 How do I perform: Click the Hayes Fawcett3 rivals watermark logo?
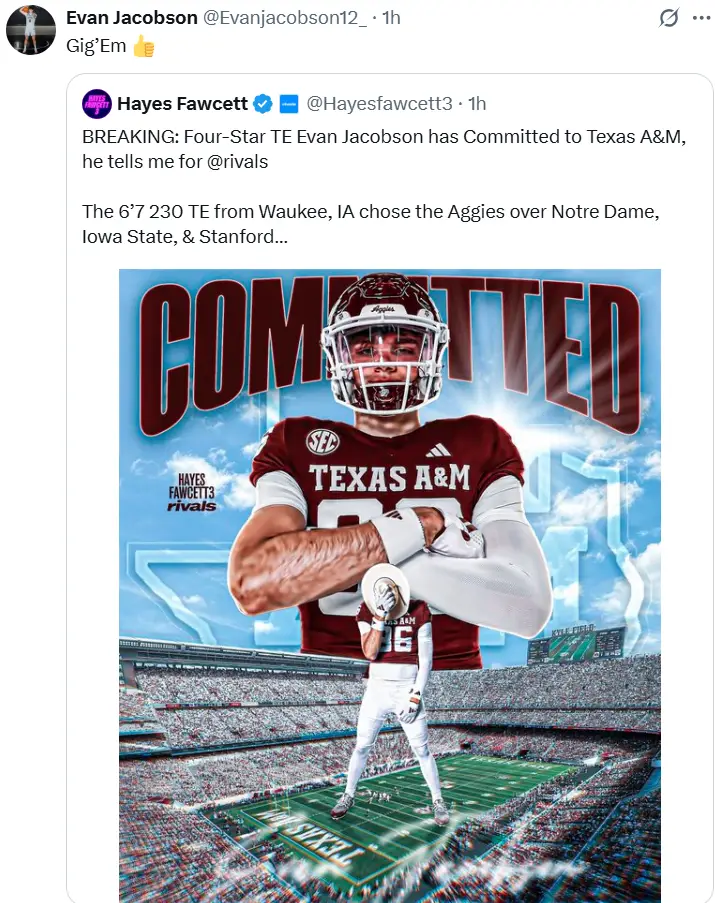pyautogui.click(x=192, y=492)
